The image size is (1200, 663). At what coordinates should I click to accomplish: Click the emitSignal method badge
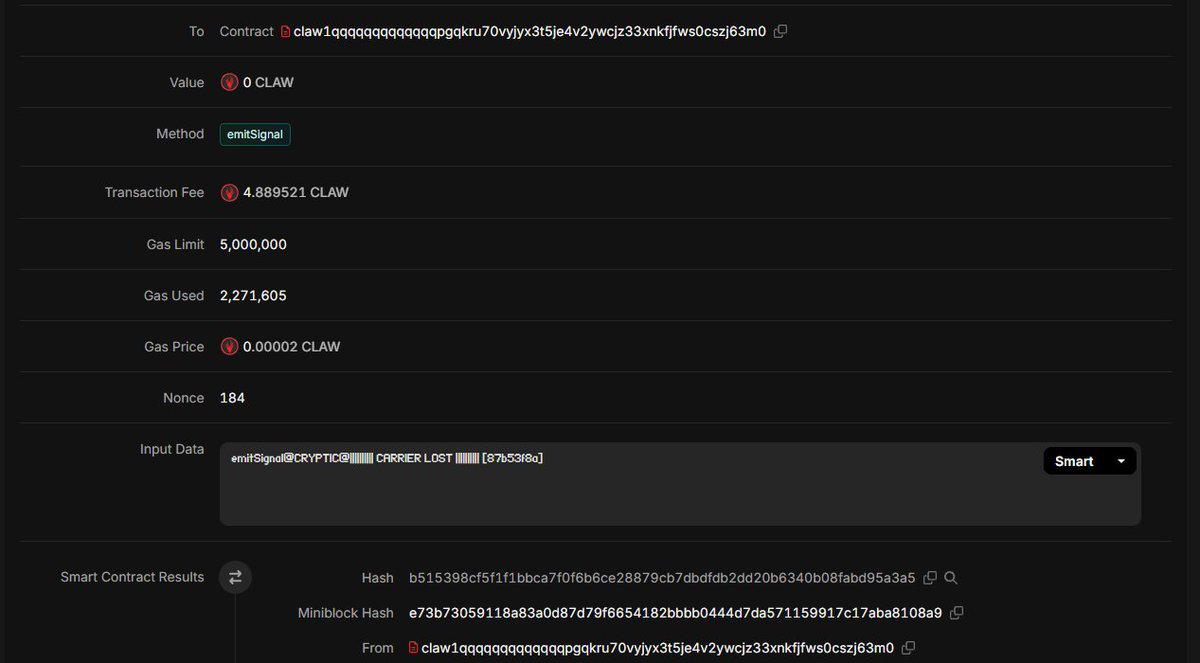click(255, 134)
